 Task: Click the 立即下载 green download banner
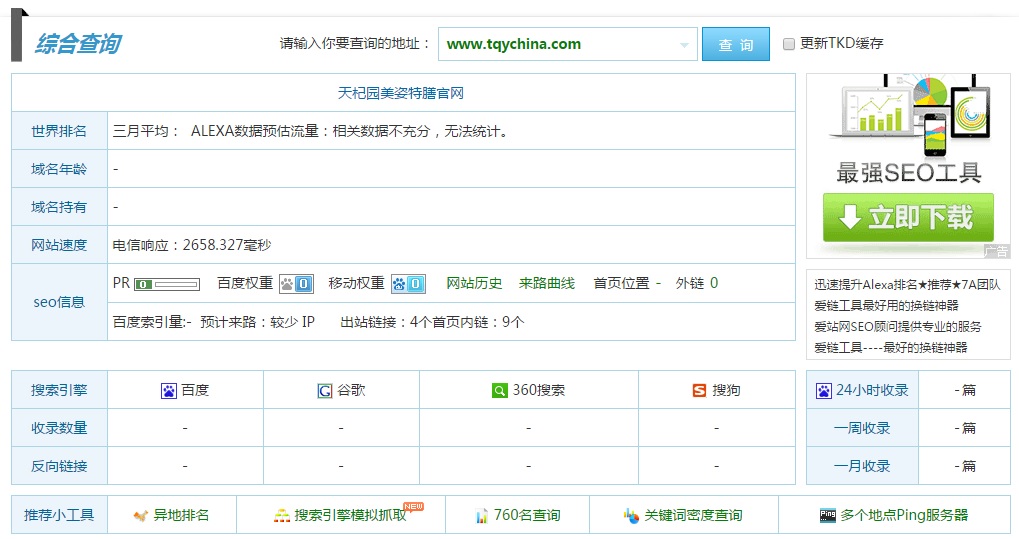click(x=908, y=217)
